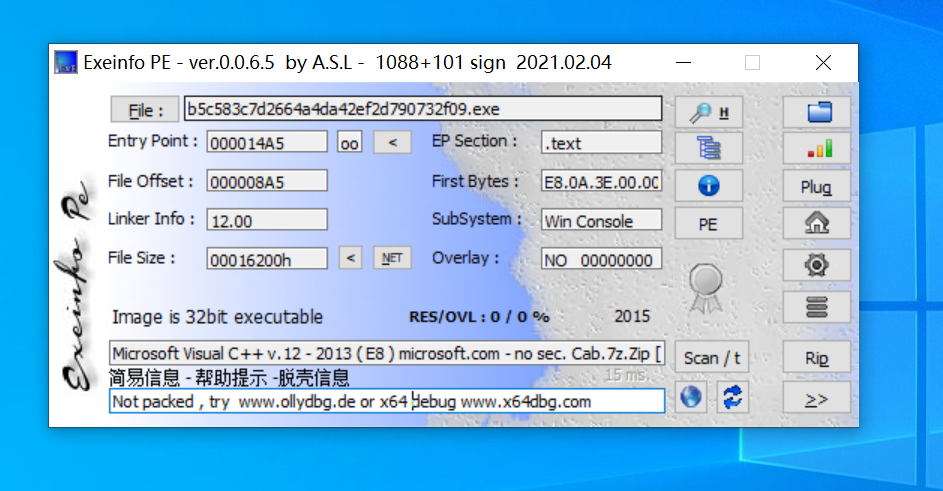Image resolution: width=943 pixels, height=491 pixels.
Task: Click the Scan / t button
Action: point(711,357)
